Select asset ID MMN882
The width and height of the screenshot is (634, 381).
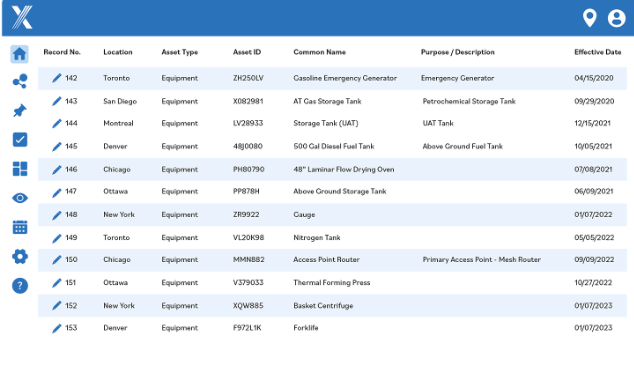pos(248,260)
